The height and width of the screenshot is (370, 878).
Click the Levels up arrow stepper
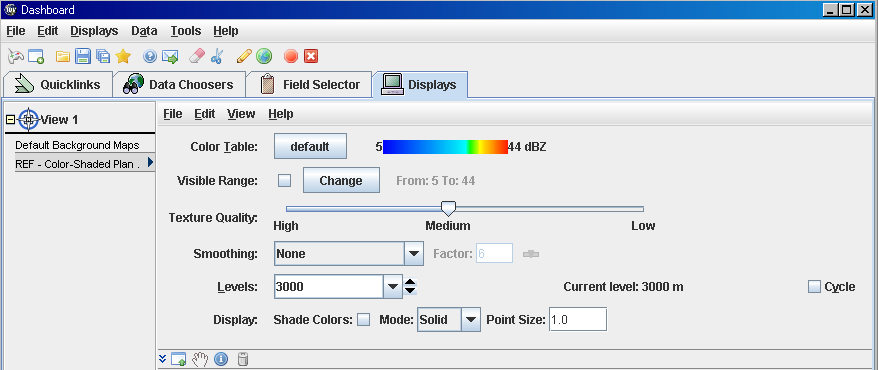[410, 282]
